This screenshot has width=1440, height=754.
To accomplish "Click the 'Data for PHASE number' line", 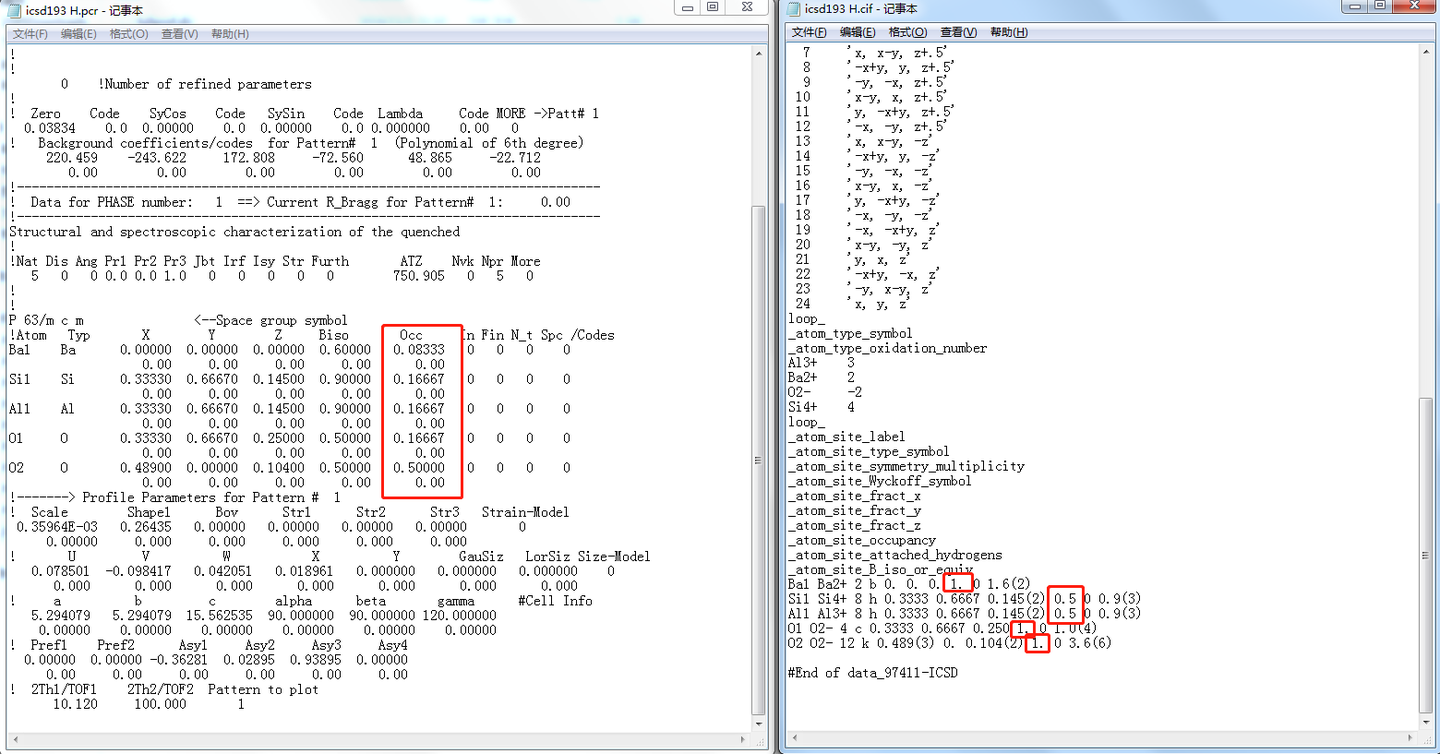I will coord(300,202).
